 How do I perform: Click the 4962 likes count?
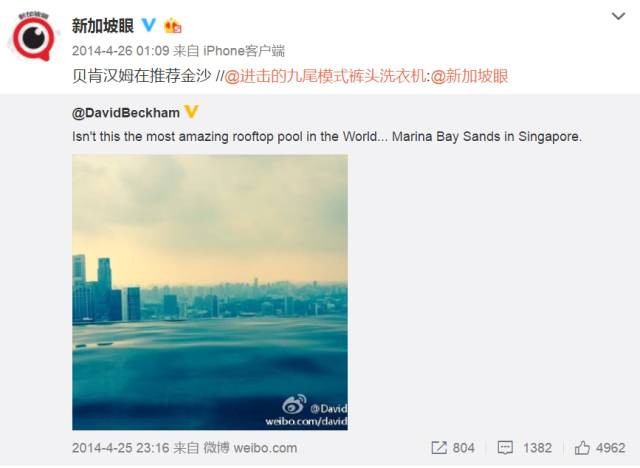[610, 448]
